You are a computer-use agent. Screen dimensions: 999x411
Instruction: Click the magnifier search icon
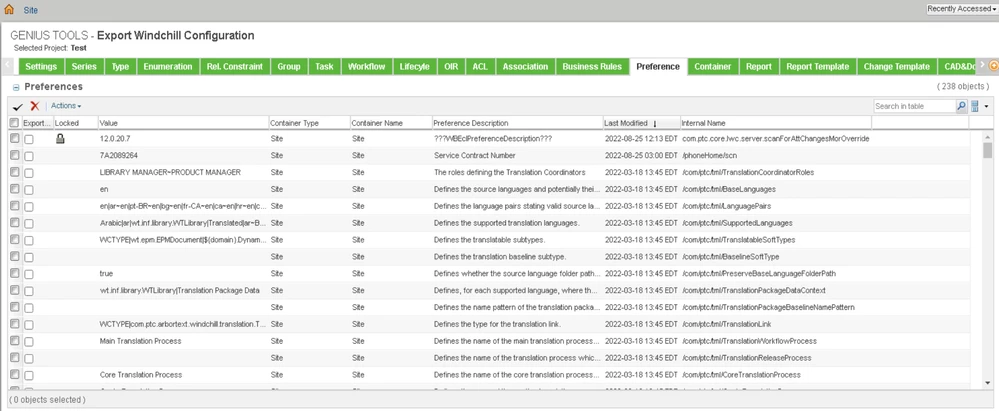point(961,106)
